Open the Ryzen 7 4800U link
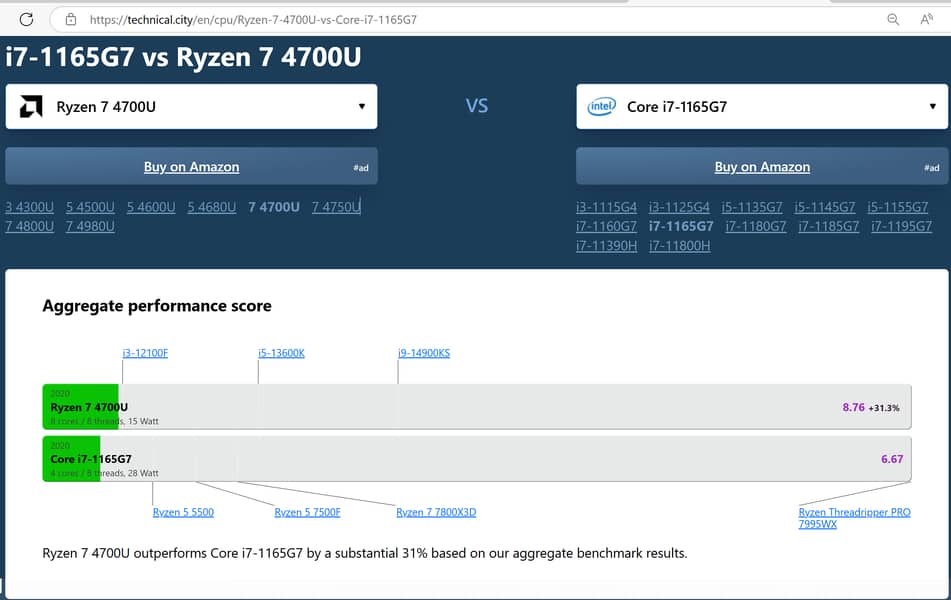This screenshot has height=600, width=951. tap(29, 226)
